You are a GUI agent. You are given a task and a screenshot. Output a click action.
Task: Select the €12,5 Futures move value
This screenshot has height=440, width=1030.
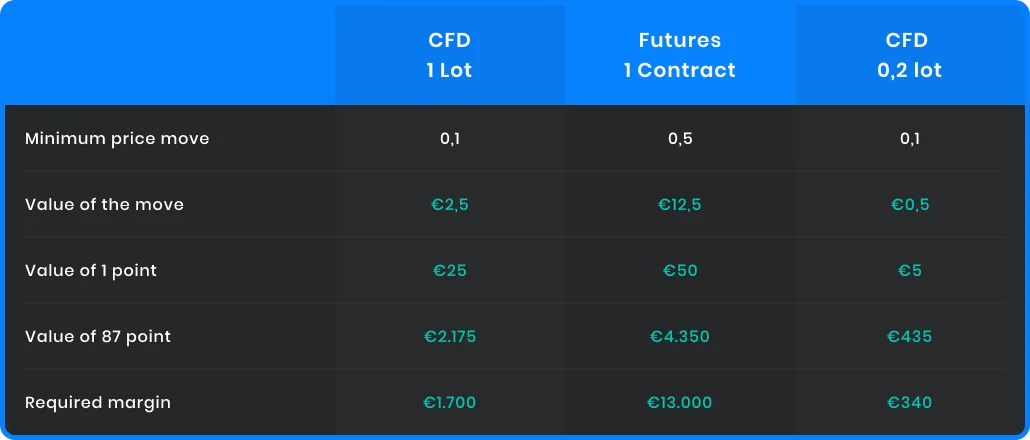tap(680, 205)
